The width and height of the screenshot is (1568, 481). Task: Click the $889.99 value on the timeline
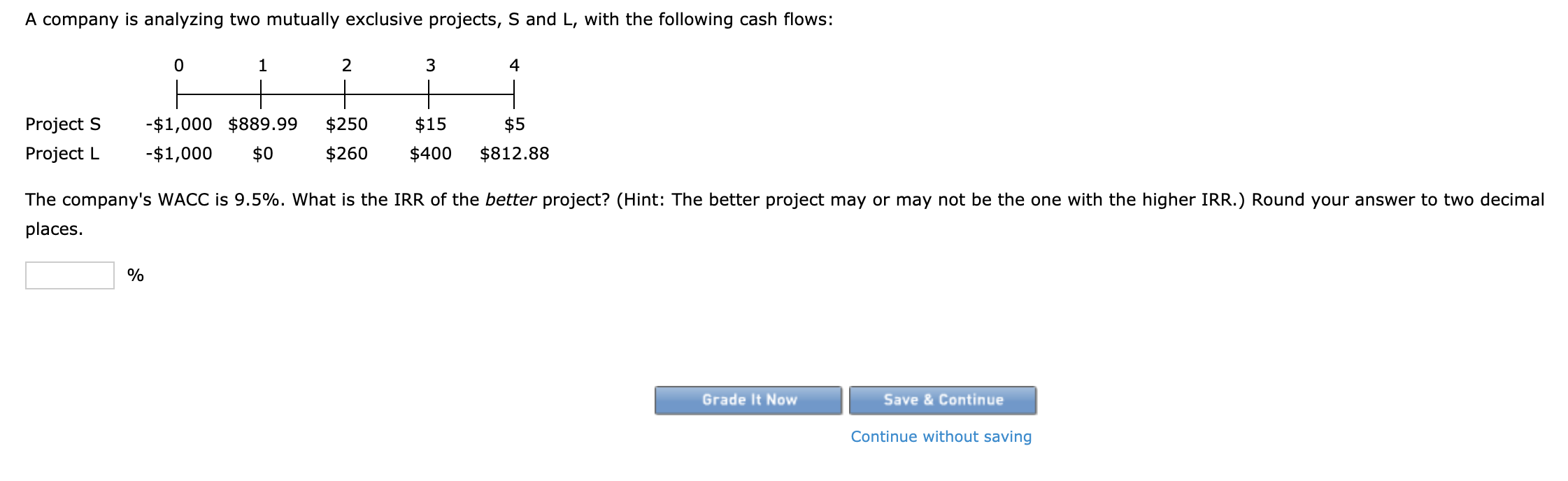(262, 124)
